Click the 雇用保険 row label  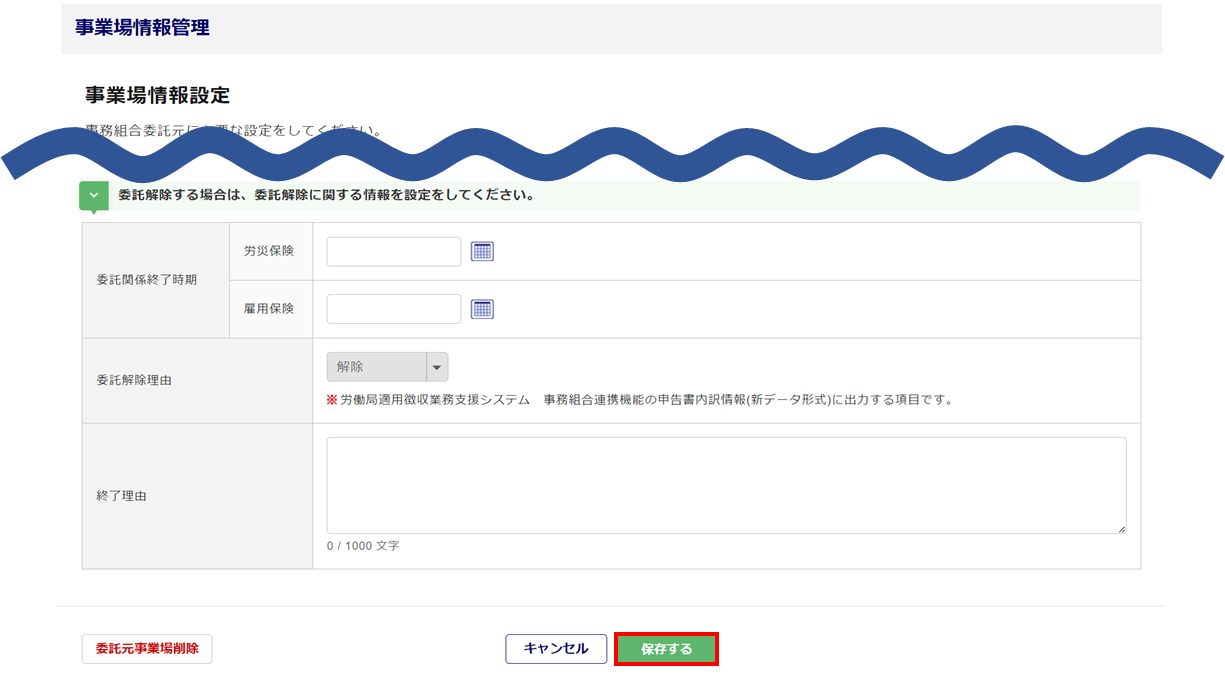pyautogui.click(x=269, y=310)
